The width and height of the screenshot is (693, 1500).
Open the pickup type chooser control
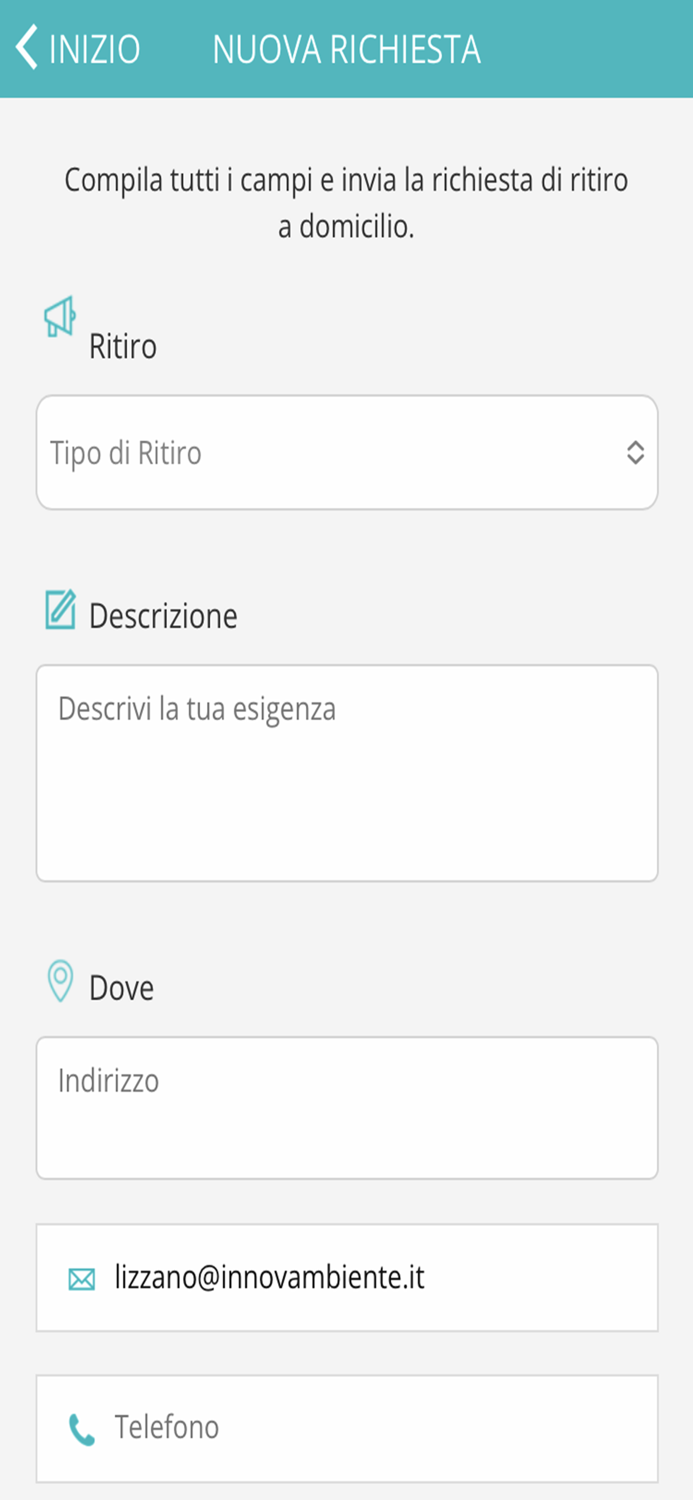[346, 451]
